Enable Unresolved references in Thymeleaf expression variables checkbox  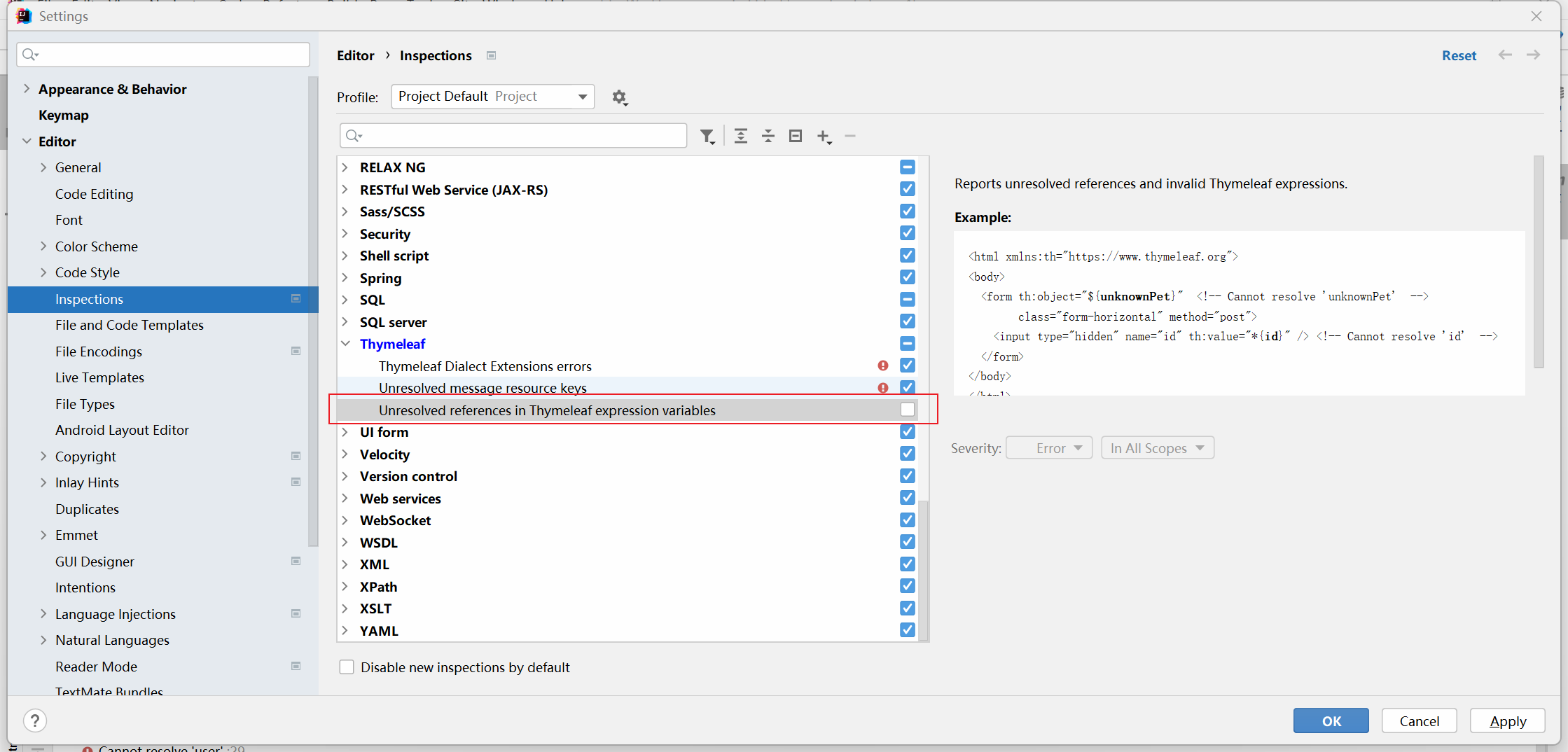coord(908,410)
